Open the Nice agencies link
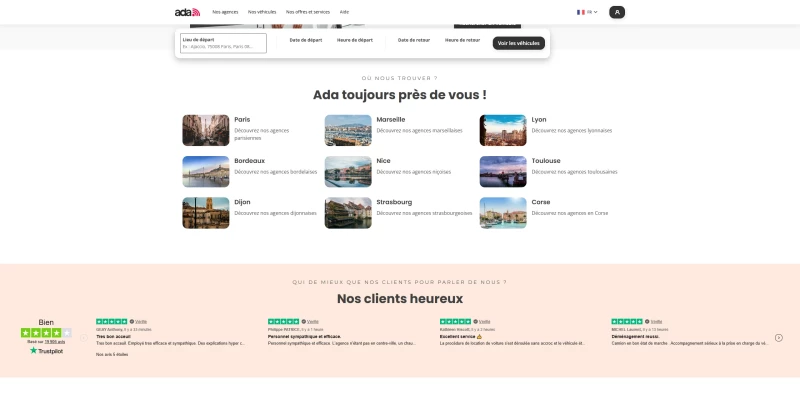Image resolution: width=800 pixels, height=400 pixels. [x=383, y=161]
